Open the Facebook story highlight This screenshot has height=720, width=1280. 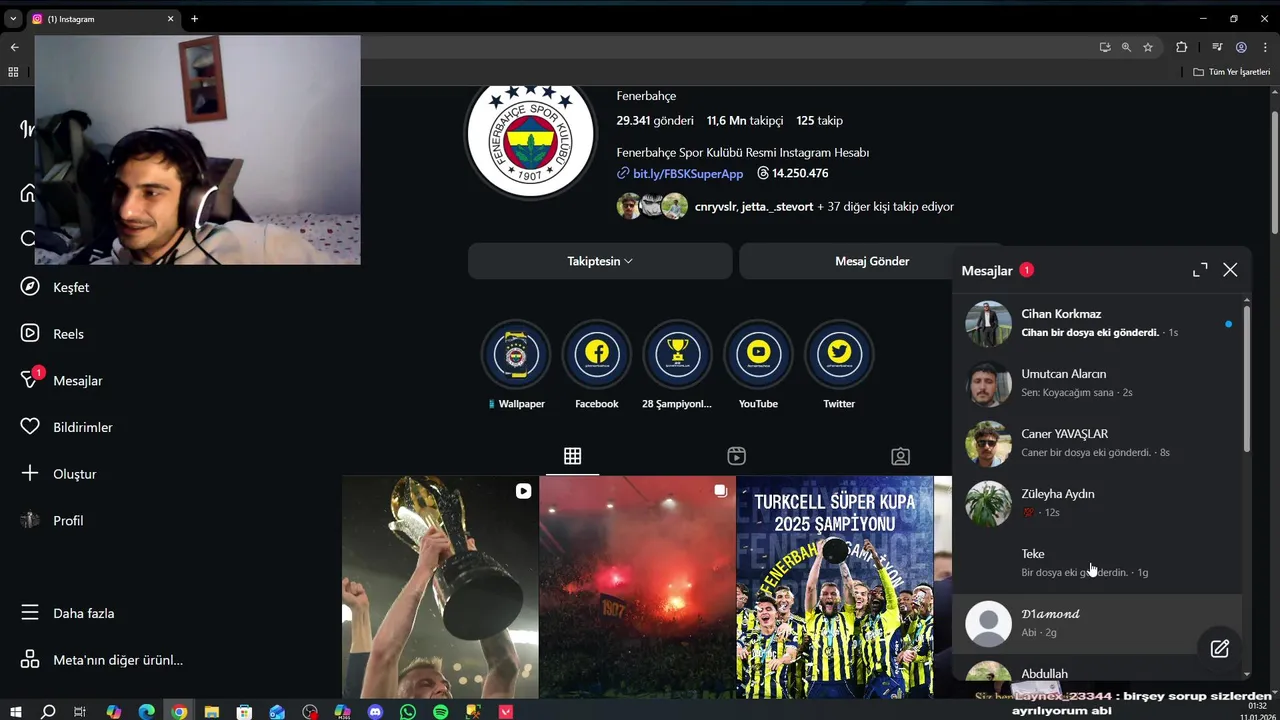pyautogui.click(x=597, y=354)
